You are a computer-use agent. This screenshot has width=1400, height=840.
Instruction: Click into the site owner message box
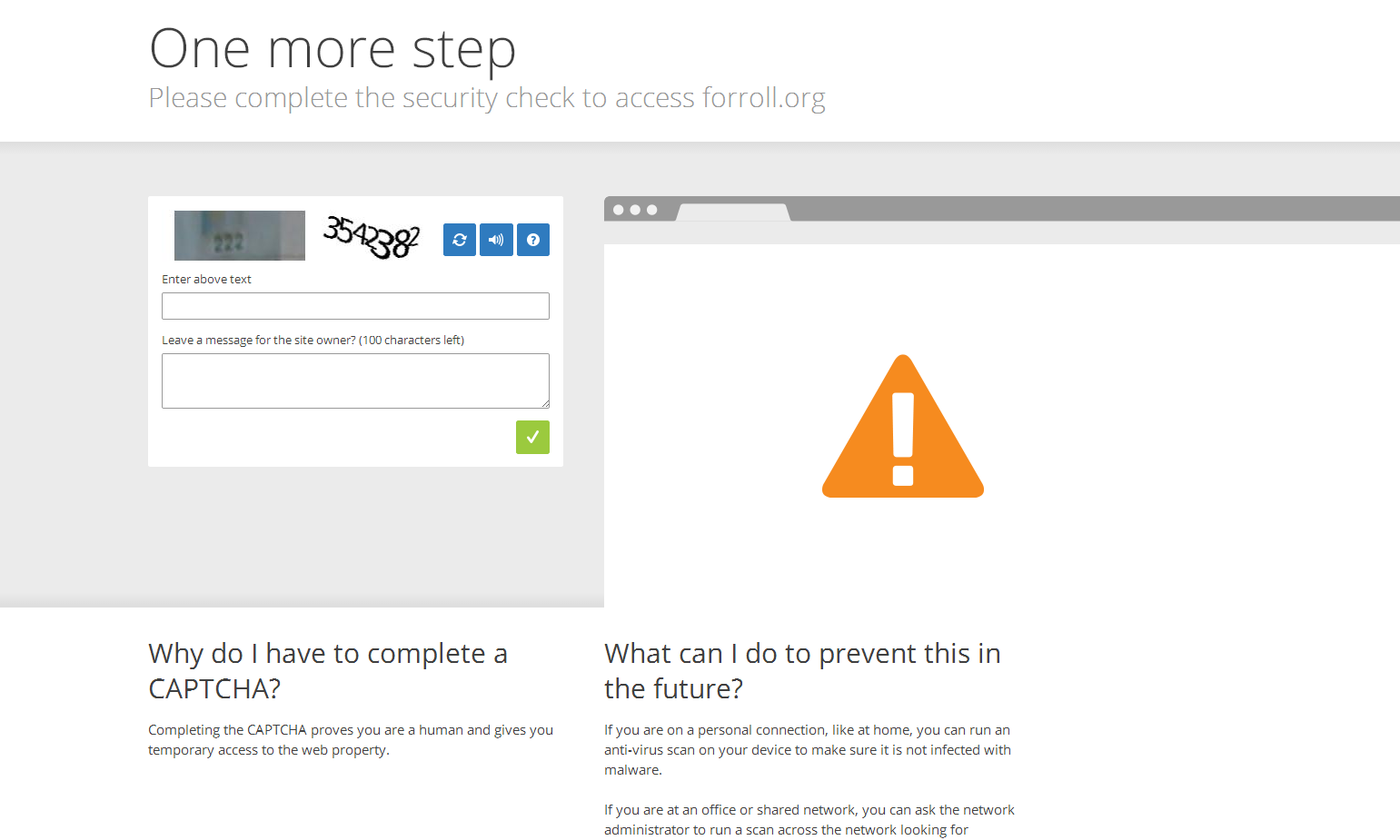(355, 380)
